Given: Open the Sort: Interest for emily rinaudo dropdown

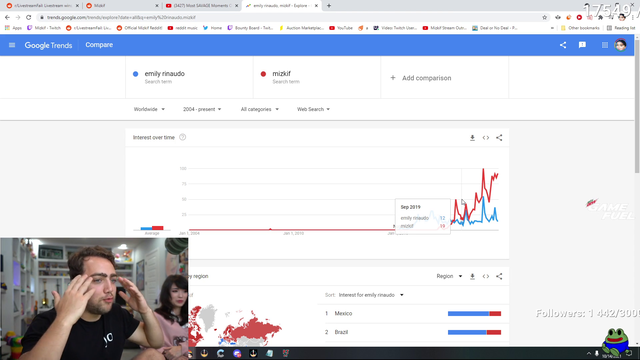Looking at the screenshot, I should tap(371, 295).
